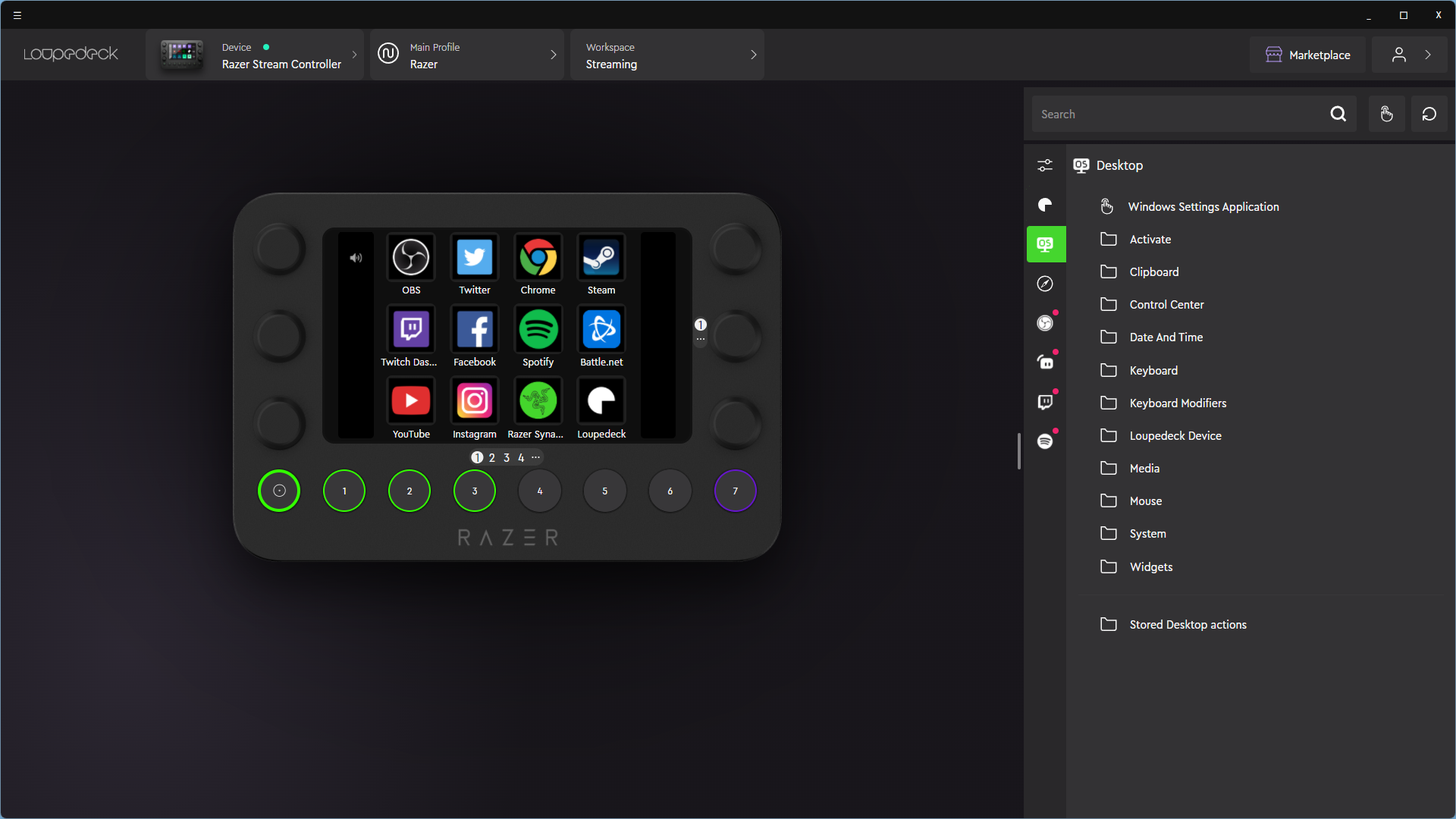Select Keyboard Modifiers desktop action
The height and width of the screenshot is (819, 1456).
(x=1177, y=402)
